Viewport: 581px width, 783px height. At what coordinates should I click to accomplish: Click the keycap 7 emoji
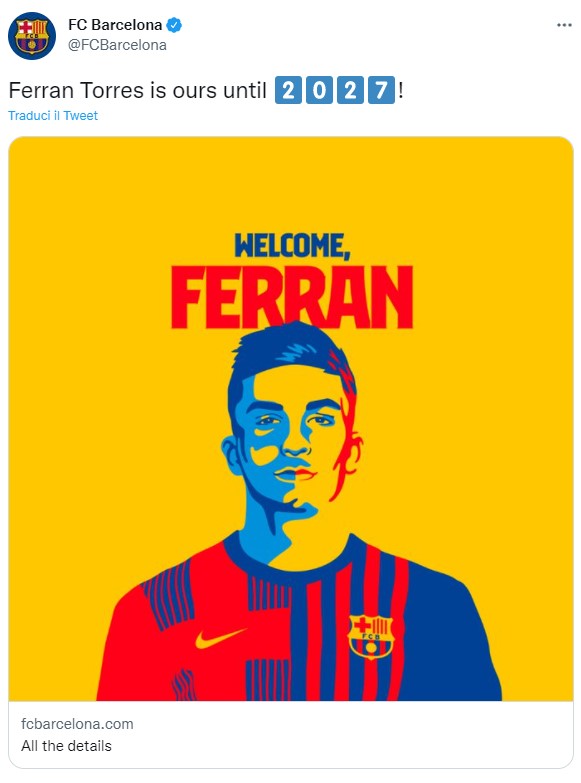(x=381, y=90)
